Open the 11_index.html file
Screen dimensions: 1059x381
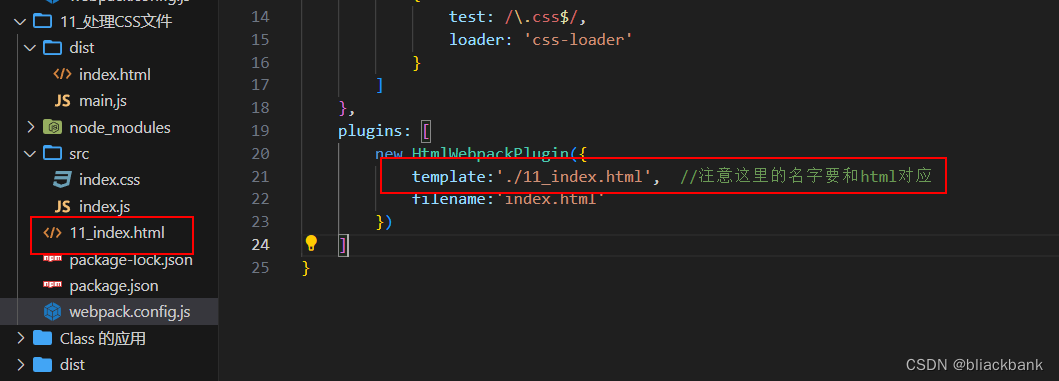[117, 233]
